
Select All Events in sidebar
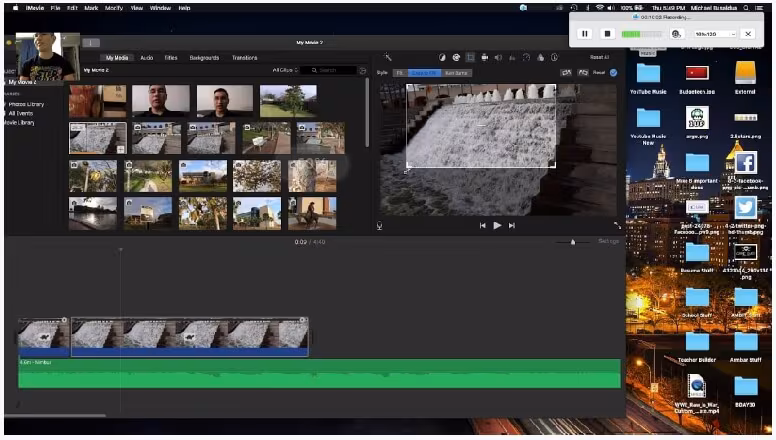tap(21, 113)
